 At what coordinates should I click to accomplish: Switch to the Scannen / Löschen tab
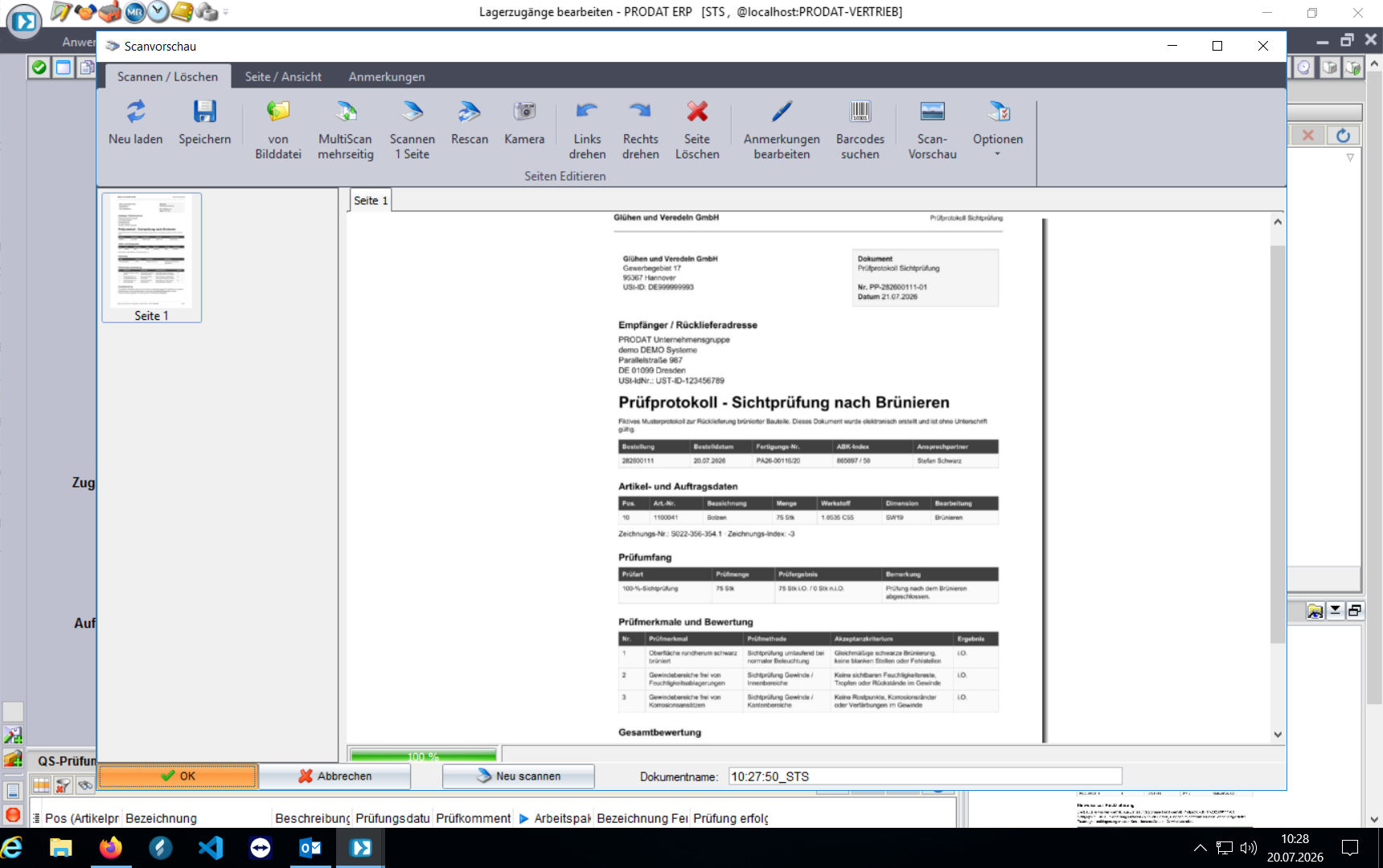coord(167,76)
